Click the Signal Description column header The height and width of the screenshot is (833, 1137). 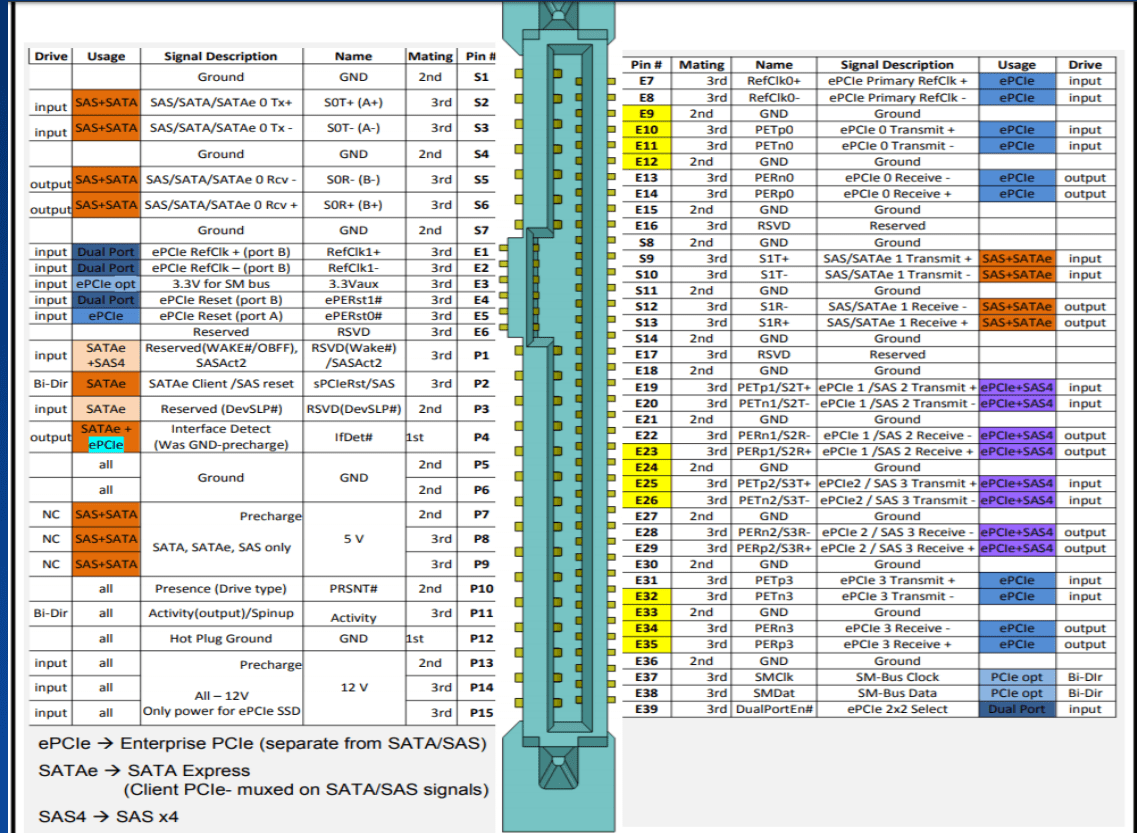pos(221,56)
